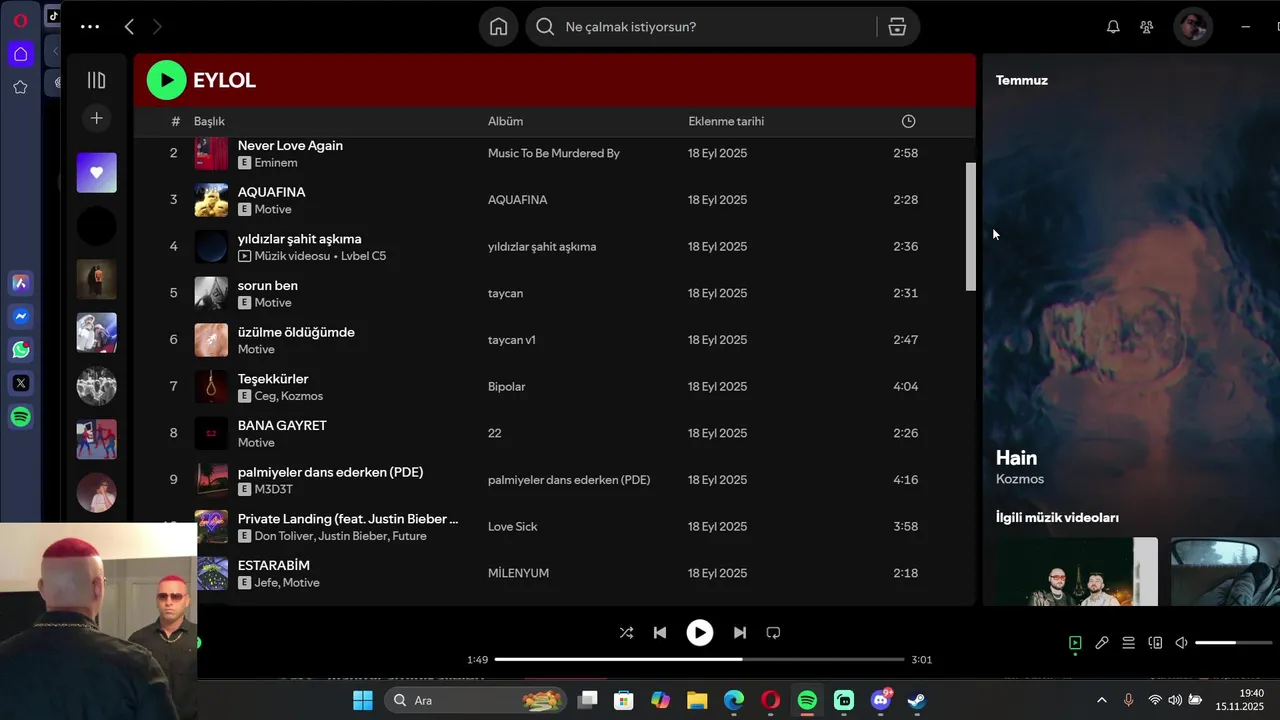Skip to the previous track
Viewport: 1280px width, 720px height.
pos(660,632)
